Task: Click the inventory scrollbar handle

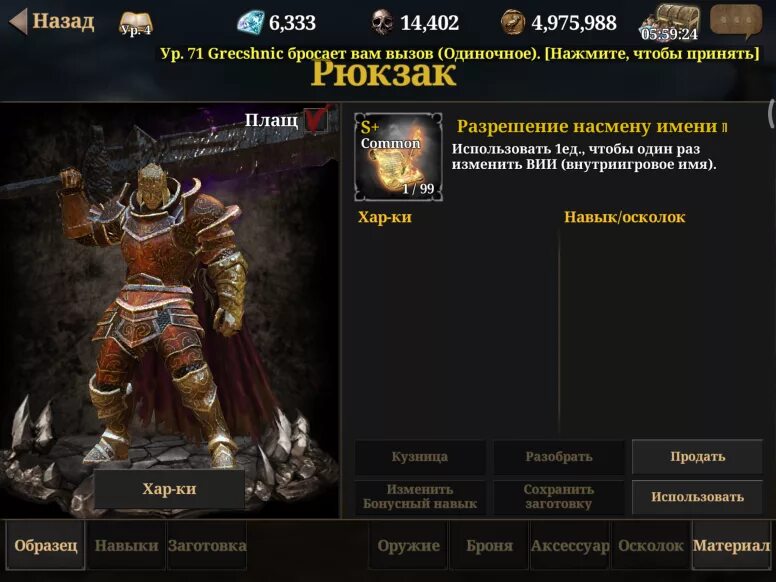Action: click(x=771, y=114)
